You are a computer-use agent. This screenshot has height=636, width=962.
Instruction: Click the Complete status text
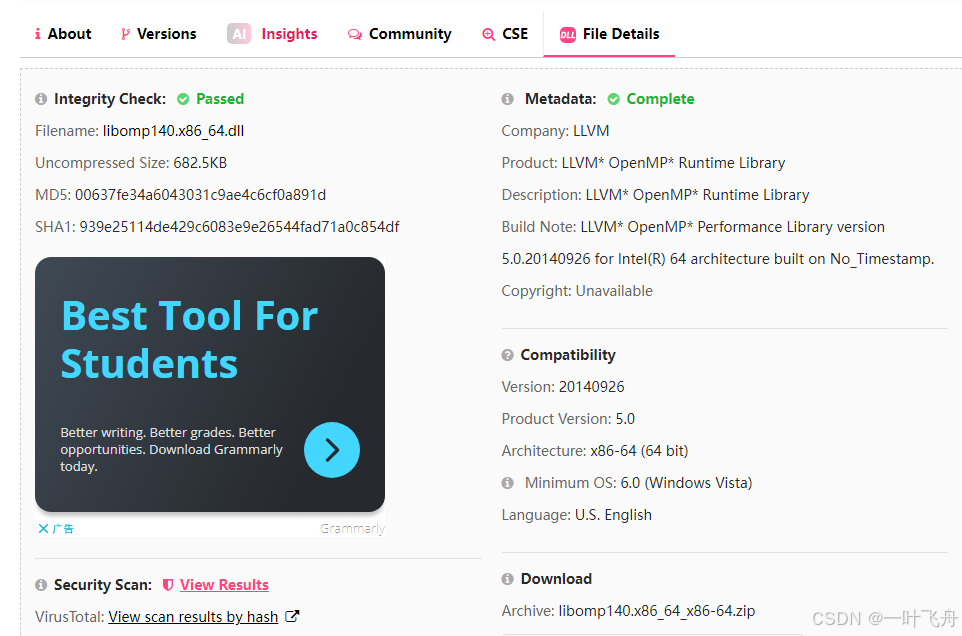[660, 99]
